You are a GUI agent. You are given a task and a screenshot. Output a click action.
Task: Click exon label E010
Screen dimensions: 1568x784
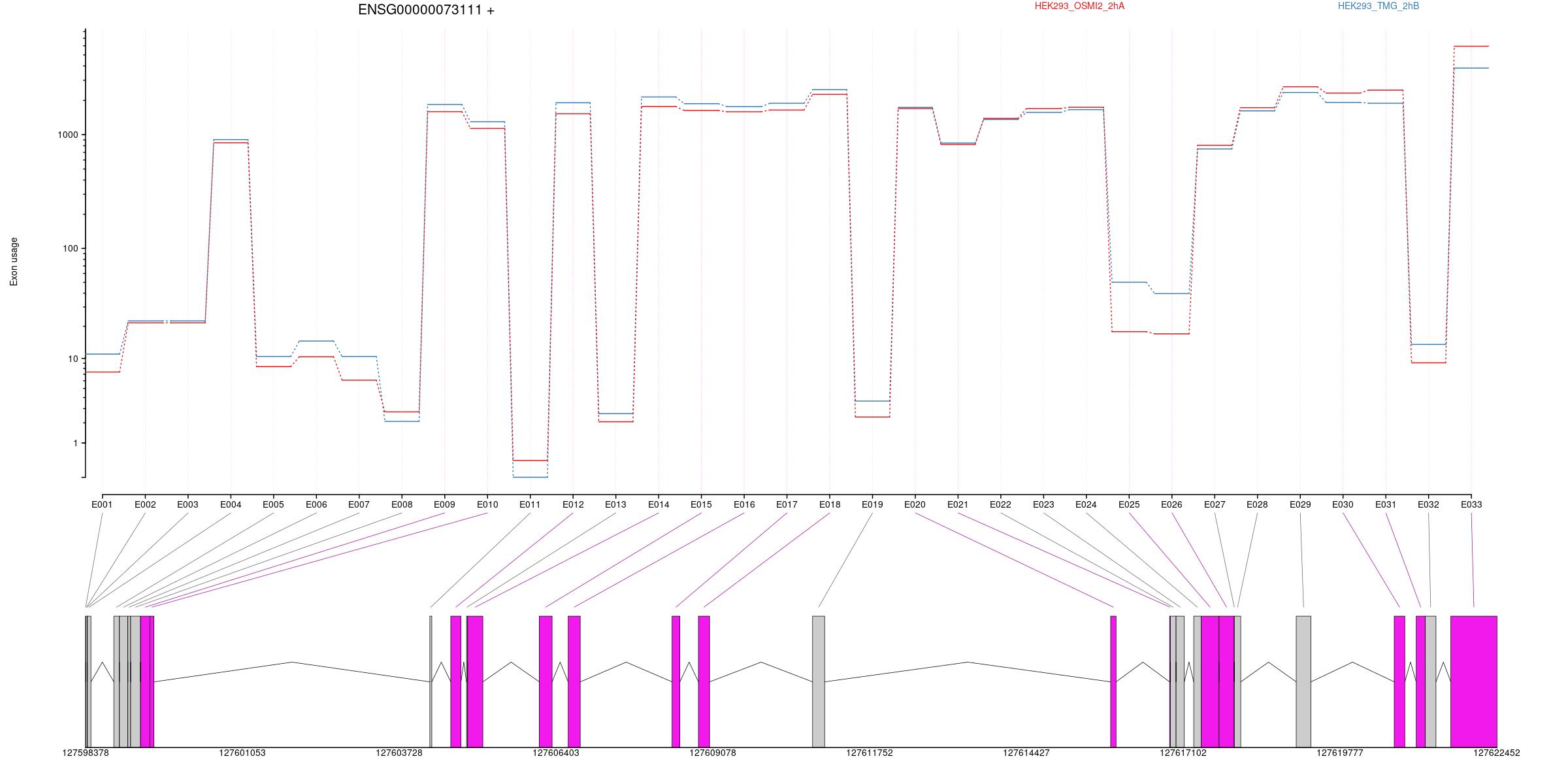click(x=487, y=504)
